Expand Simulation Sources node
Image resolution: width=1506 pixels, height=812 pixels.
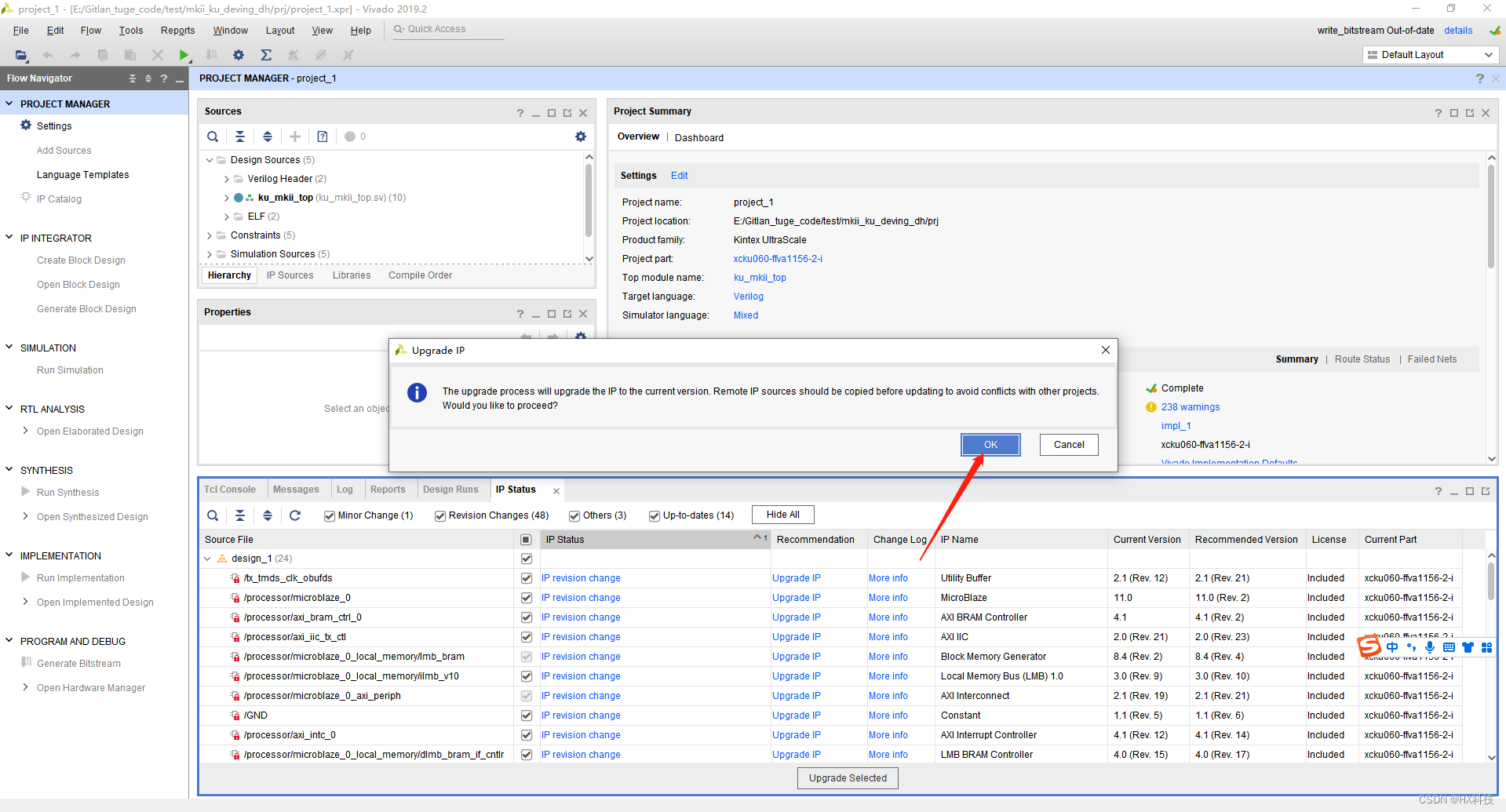pos(210,254)
